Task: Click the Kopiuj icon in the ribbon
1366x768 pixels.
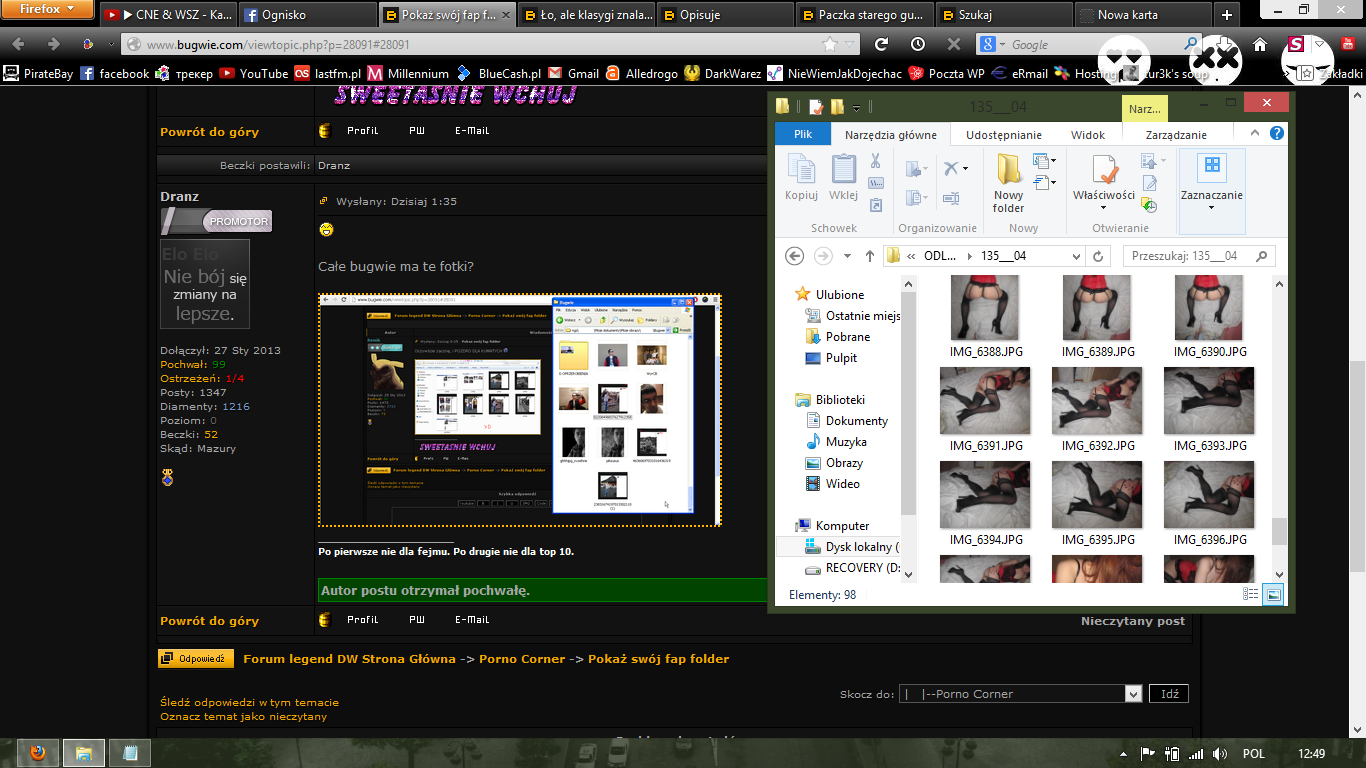Action: 801,170
